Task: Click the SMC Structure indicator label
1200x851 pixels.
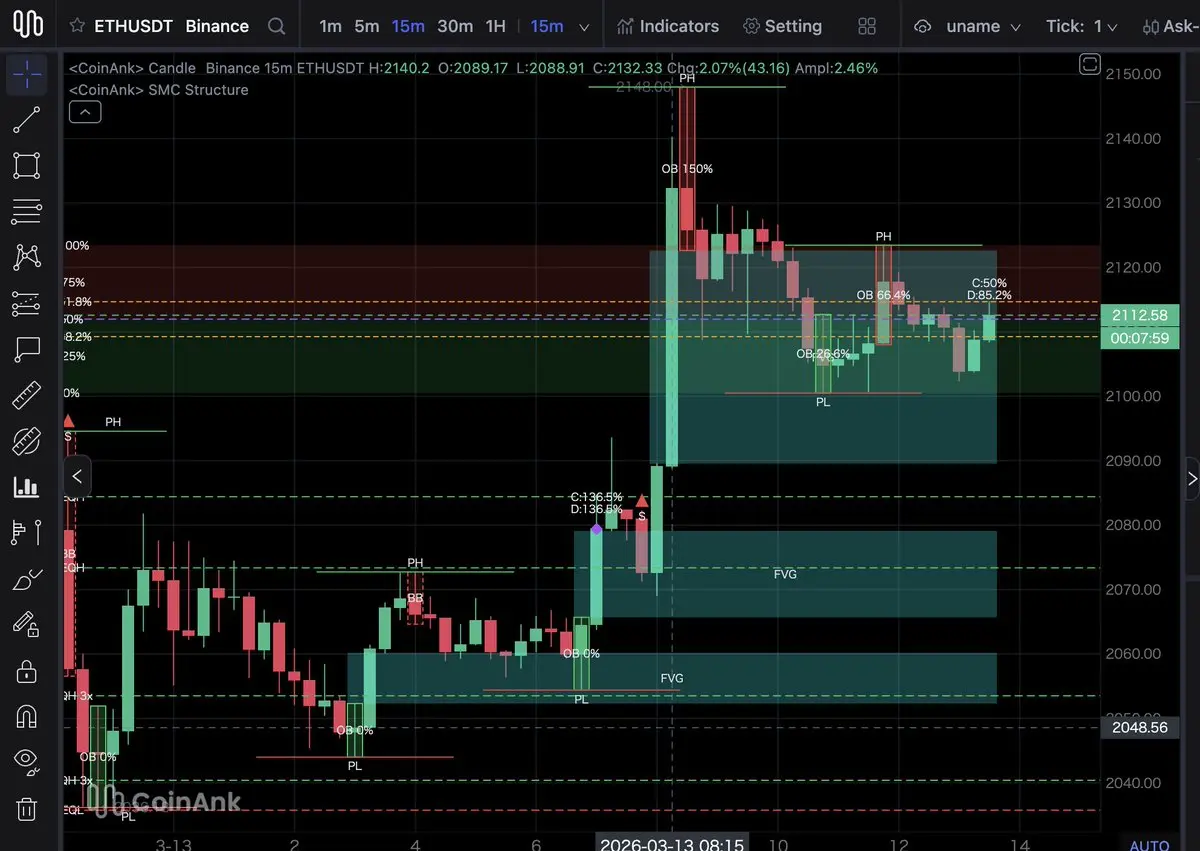Action: click(158, 90)
